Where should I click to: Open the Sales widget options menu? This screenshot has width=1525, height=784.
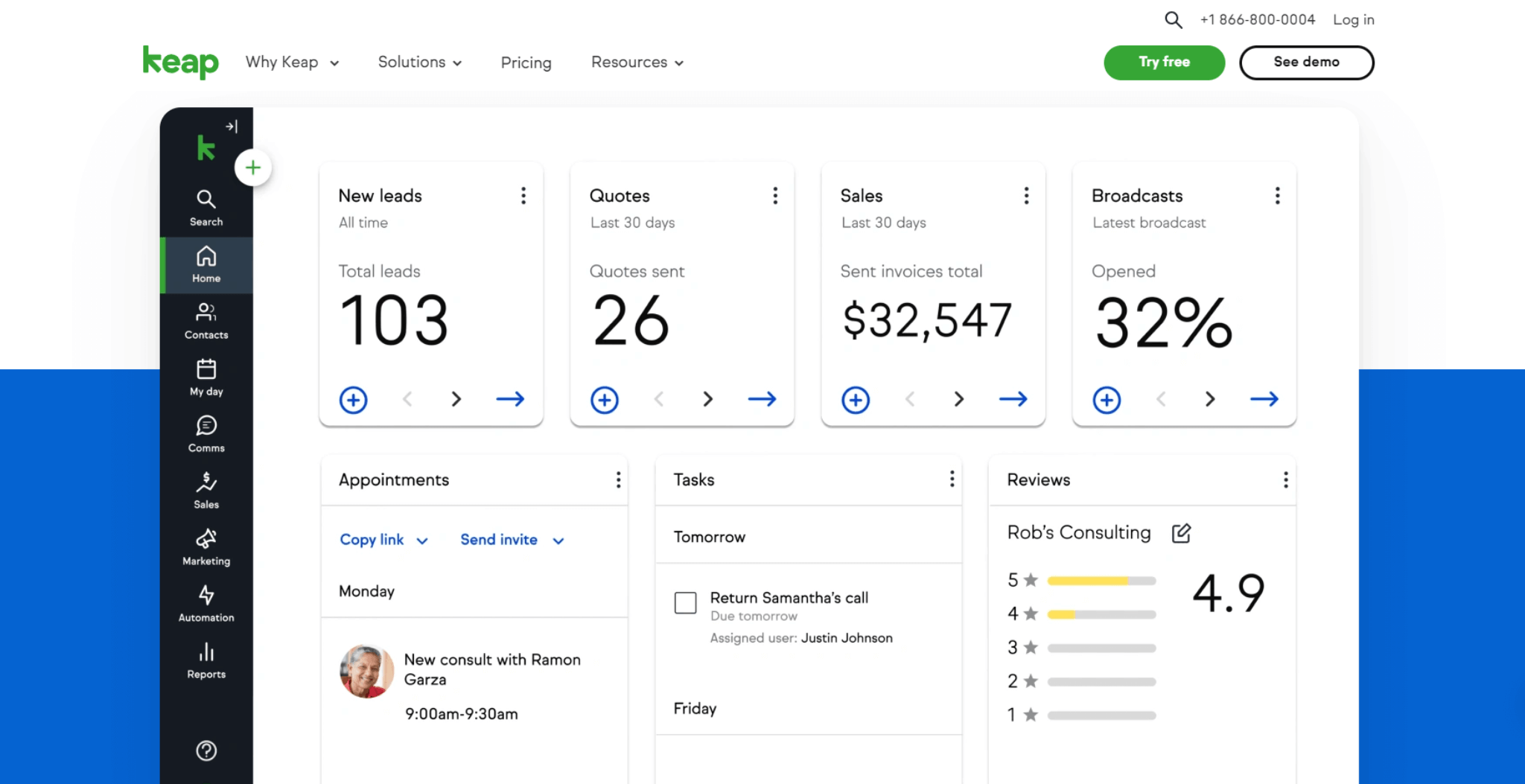click(x=1026, y=195)
